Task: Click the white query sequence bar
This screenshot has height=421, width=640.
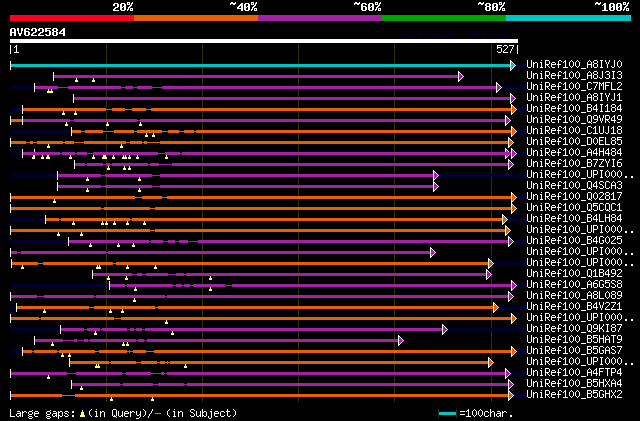Action: pos(264,41)
